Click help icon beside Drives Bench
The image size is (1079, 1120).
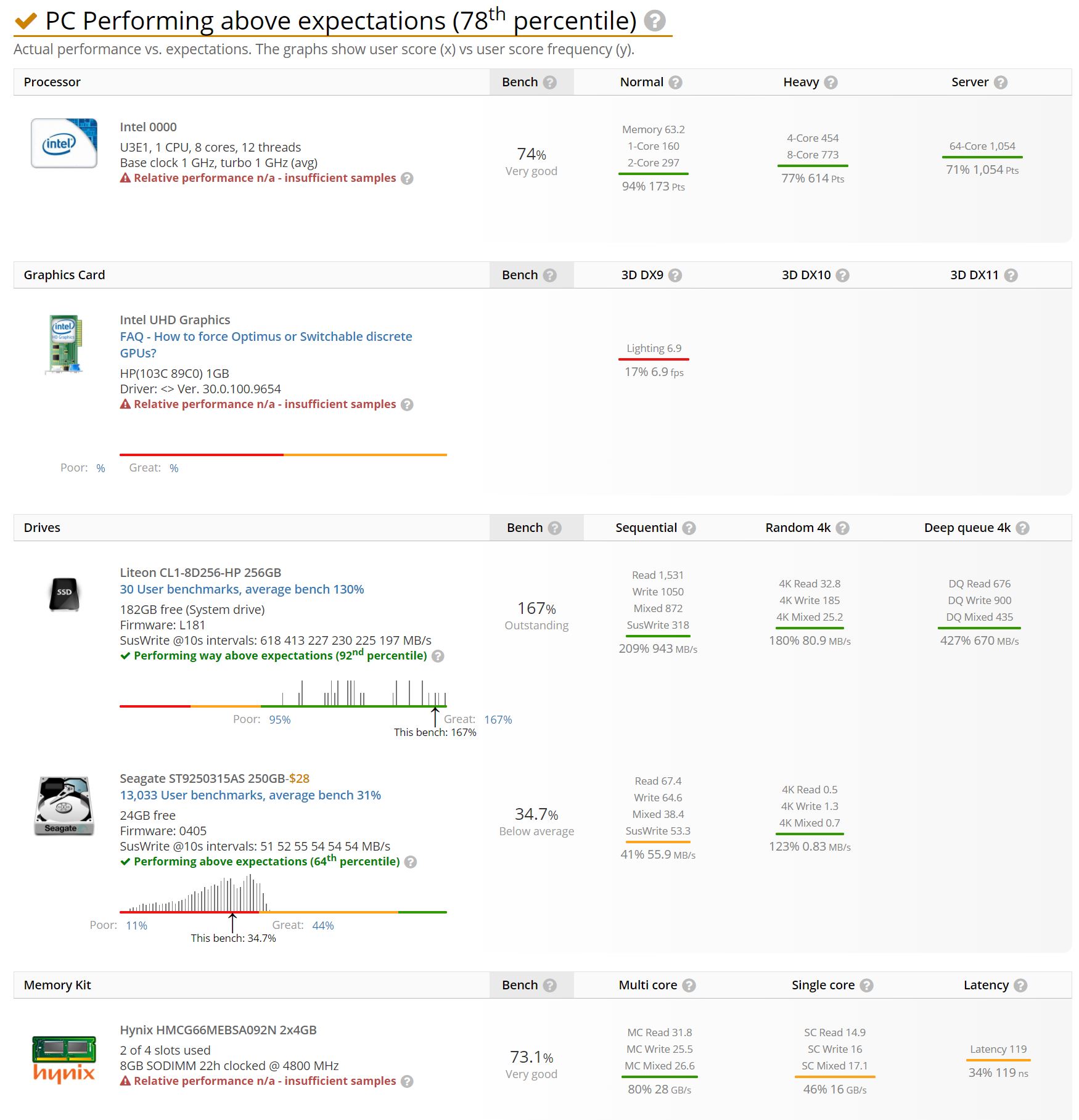555,528
